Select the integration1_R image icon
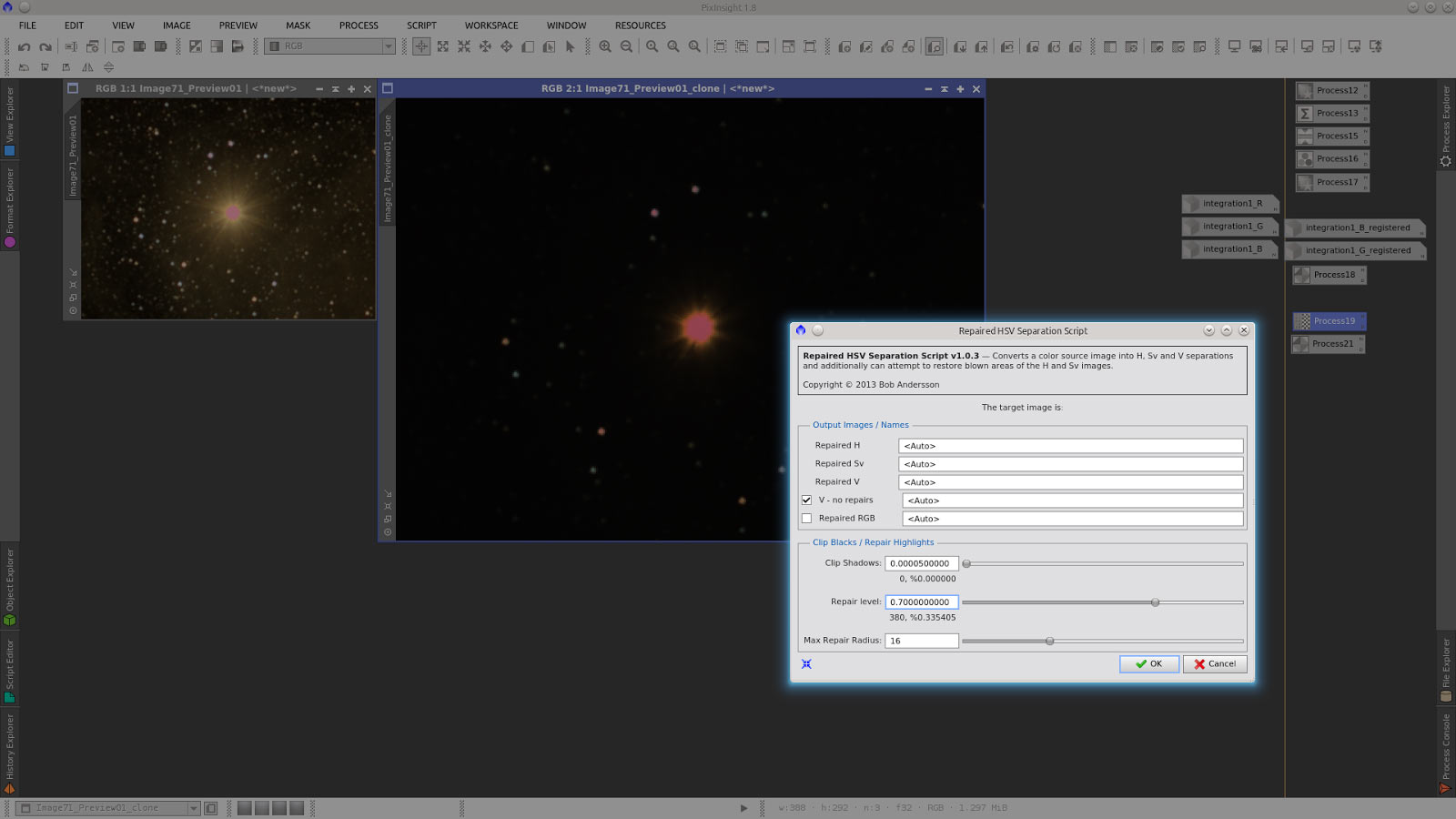This screenshot has width=1456, height=819. 1230,204
